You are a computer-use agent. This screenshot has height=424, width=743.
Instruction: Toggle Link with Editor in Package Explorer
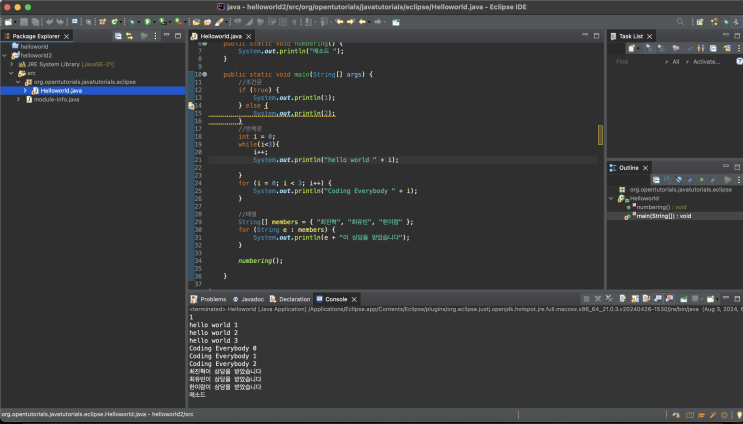click(129, 36)
